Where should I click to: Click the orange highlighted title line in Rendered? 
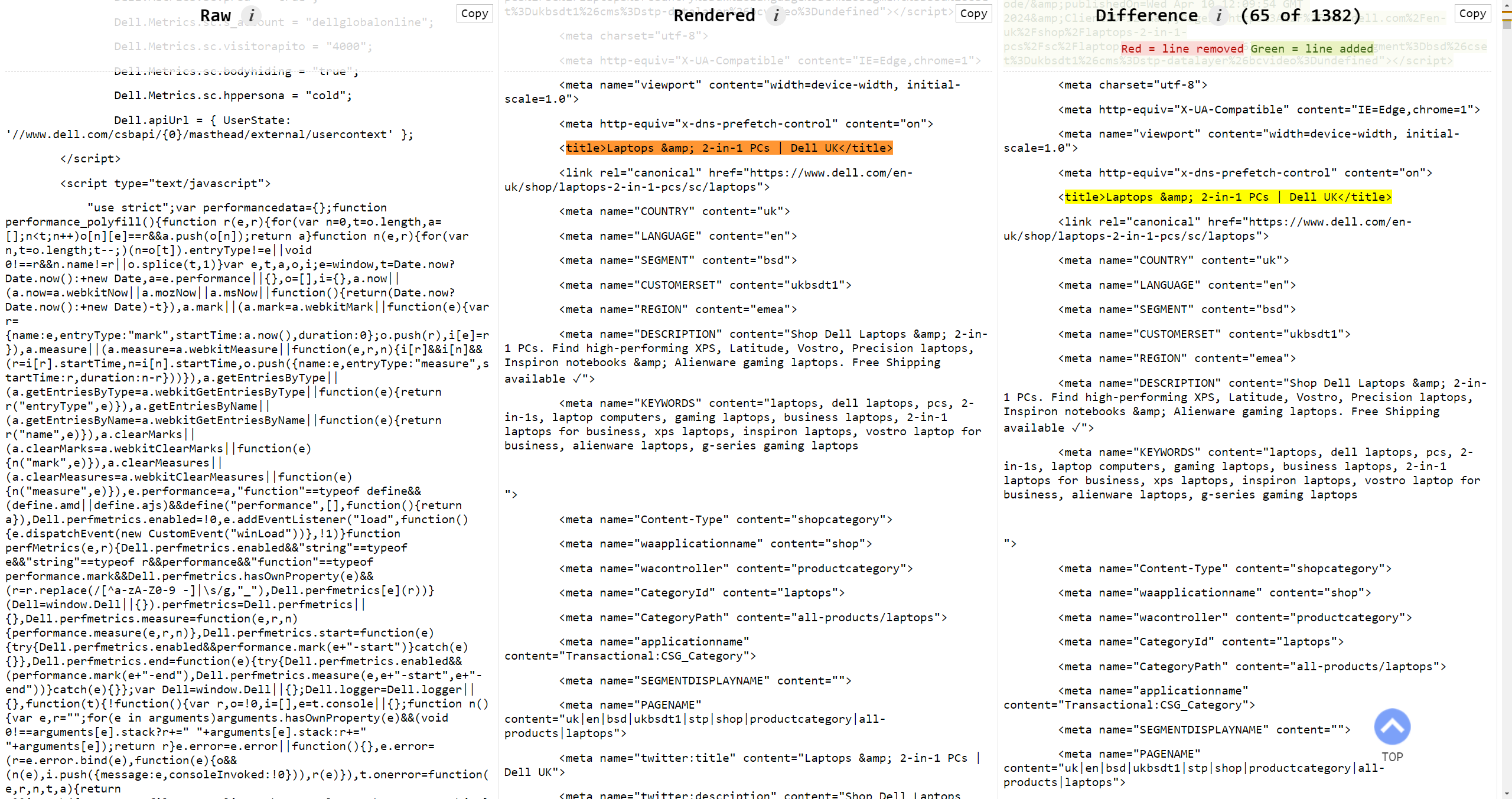pyautogui.click(x=729, y=148)
